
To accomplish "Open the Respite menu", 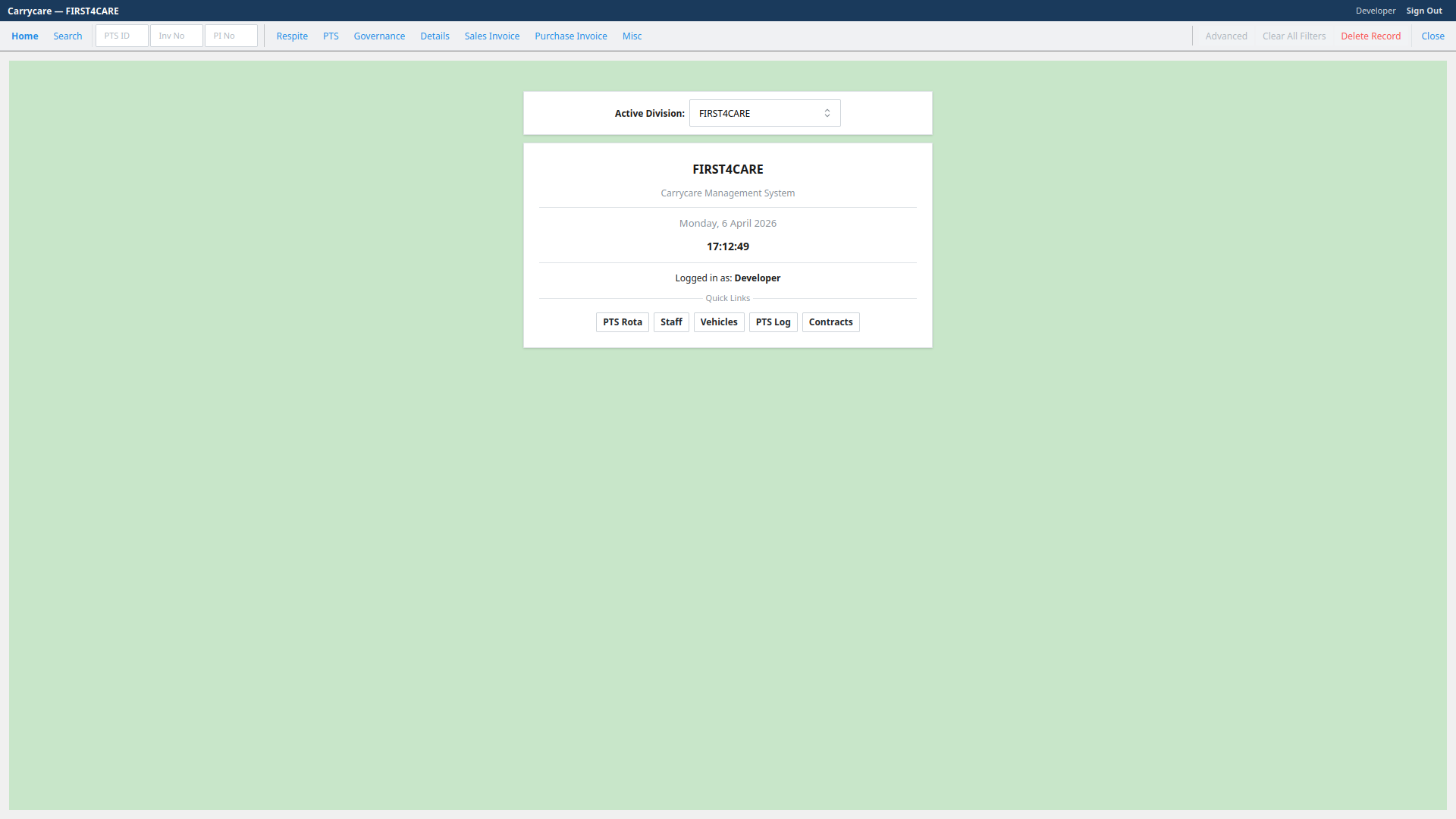I will (x=292, y=36).
